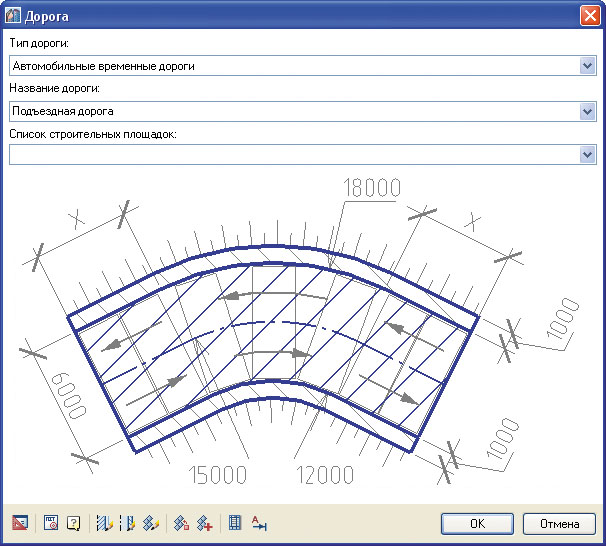The height and width of the screenshot is (546, 606).
Task: Click the Тип дороги label
Action: tap(39, 43)
